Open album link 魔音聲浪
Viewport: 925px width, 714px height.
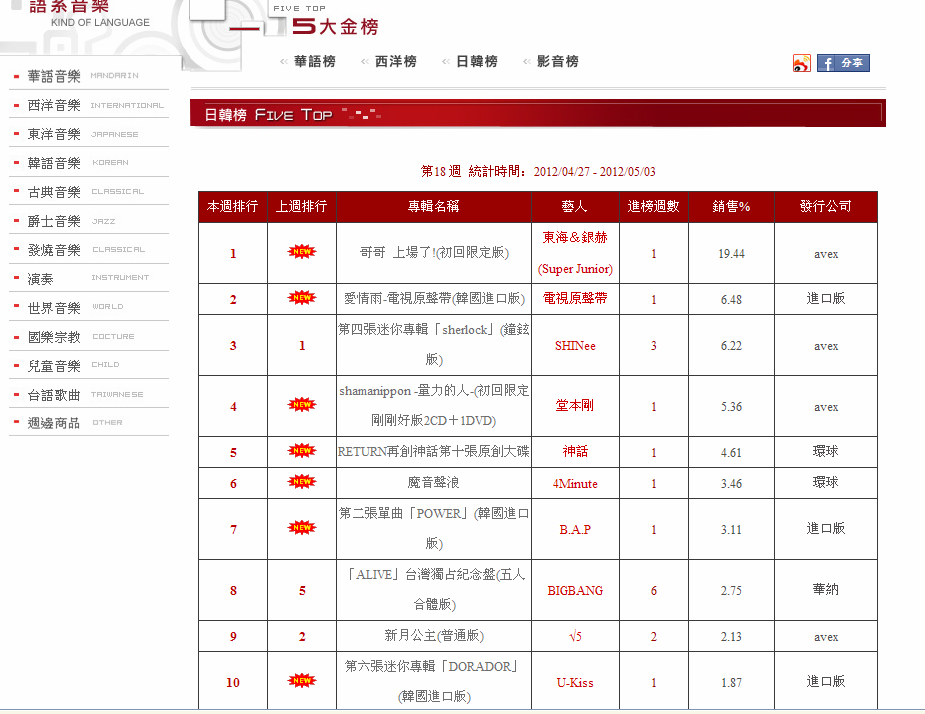coord(434,483)
